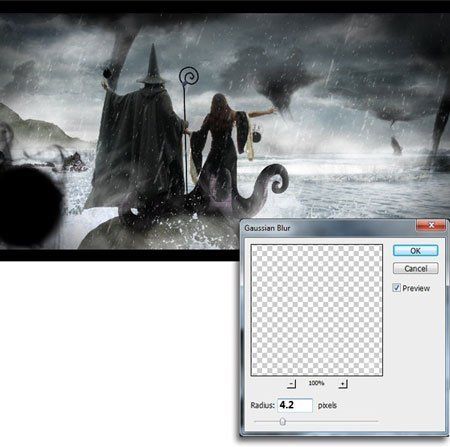Cancel the Gaussian Blur dialog
The height and width of the screenshot is (447, 450).
415,268
